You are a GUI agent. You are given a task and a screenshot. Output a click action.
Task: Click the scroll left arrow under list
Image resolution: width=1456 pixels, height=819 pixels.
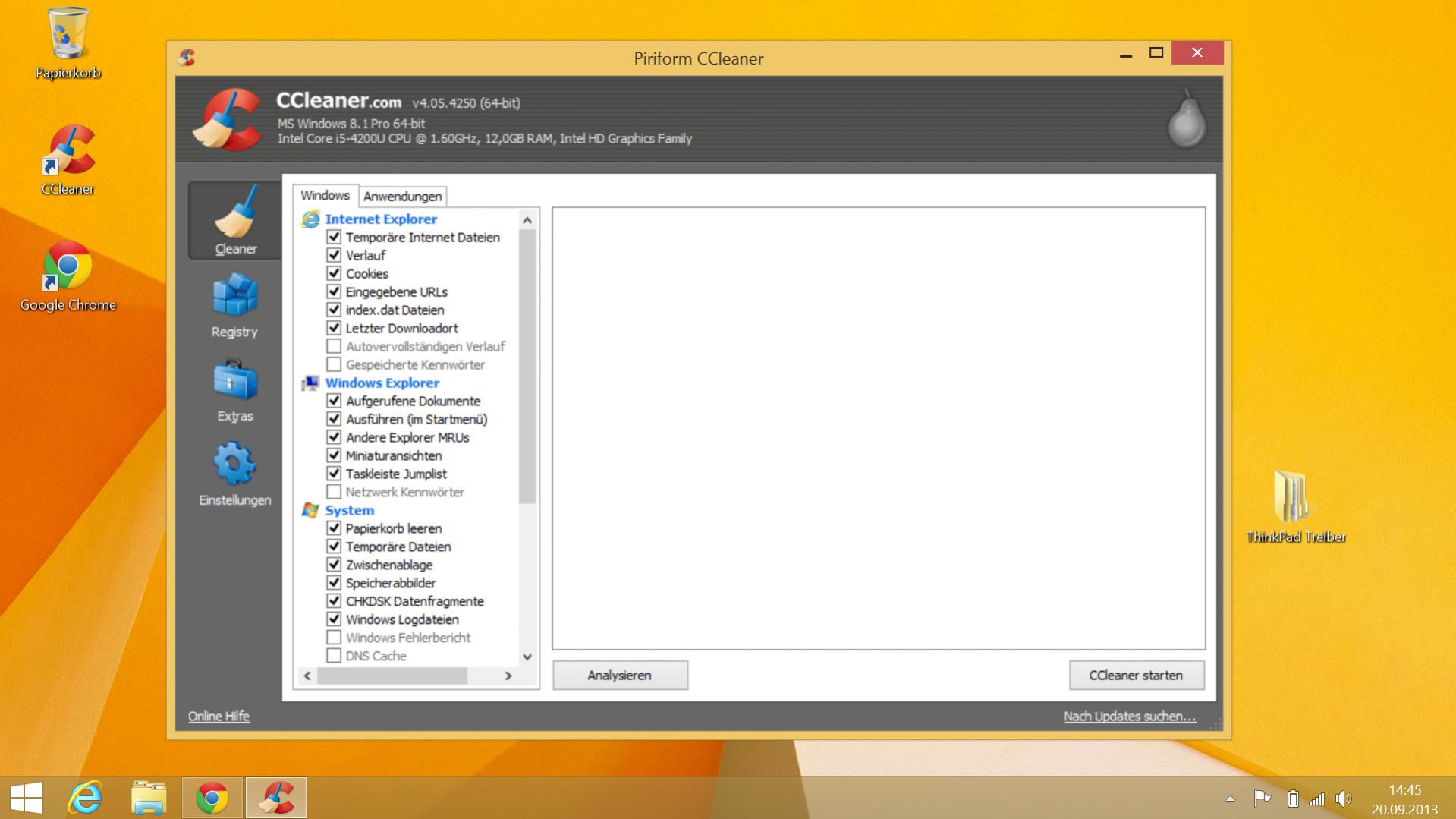click(x=307, y=676)
